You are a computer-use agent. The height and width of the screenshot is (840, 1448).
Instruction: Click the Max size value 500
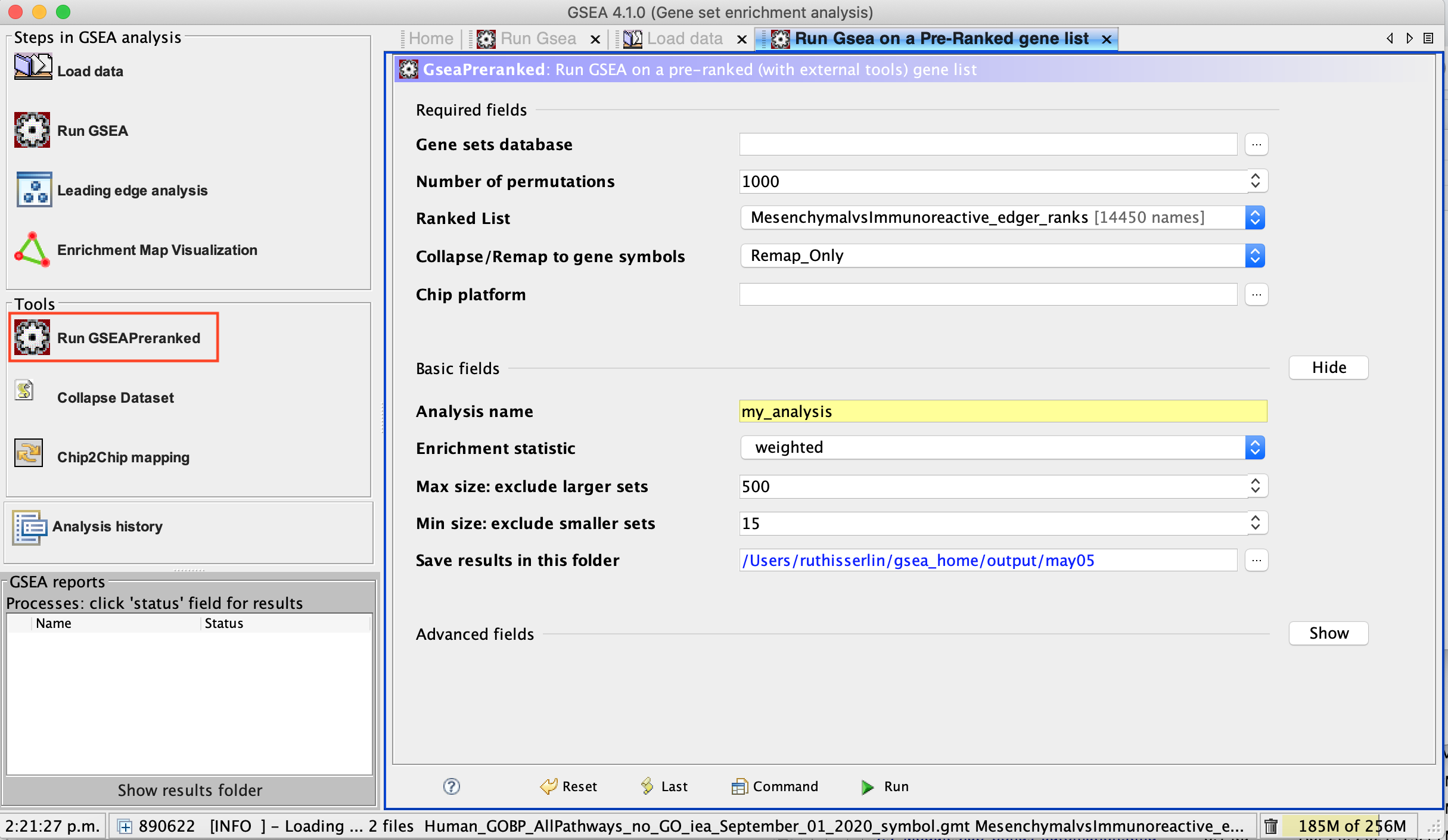(x=756, y=486)
